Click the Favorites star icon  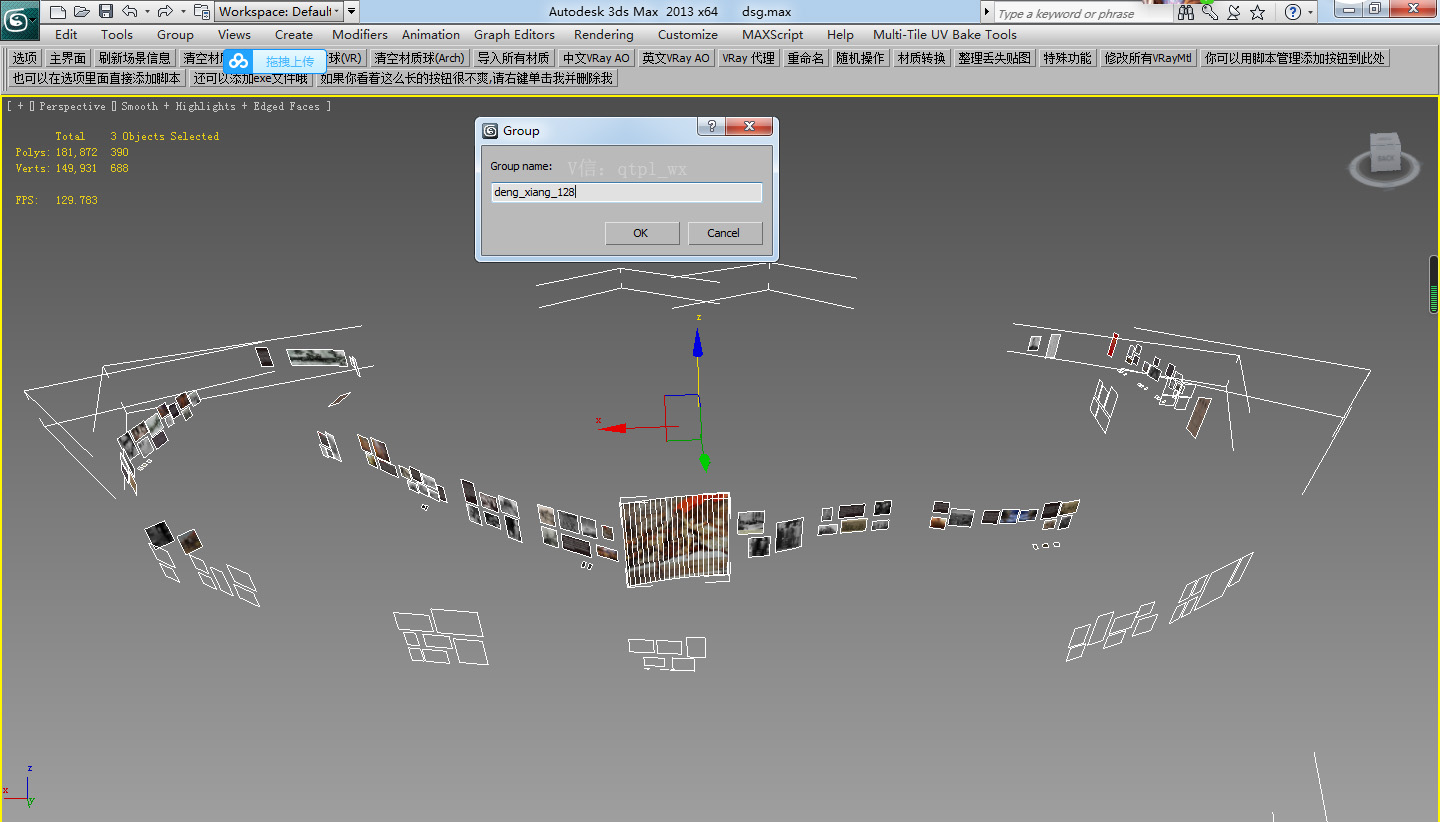(x=1257, y=12)
